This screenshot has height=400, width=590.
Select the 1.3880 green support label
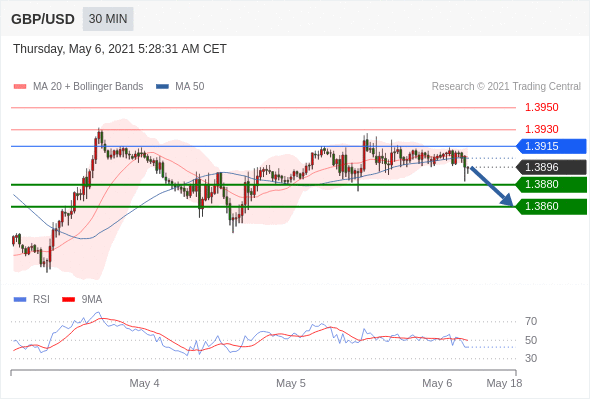coord(551,184)
